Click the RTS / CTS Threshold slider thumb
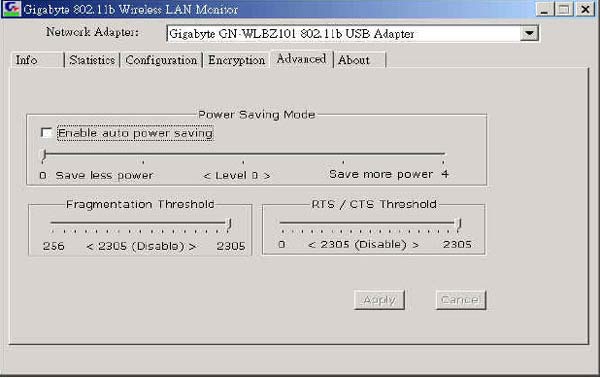 [458, 224]
